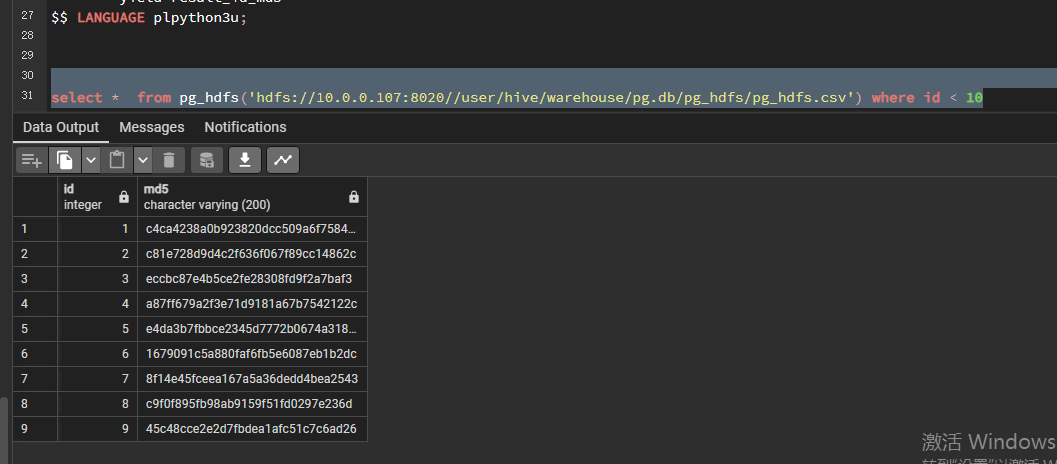This screenshot has height=464, width=1057.
Task: Click line number 30 in the gutter
Action: (x=28, y=75)
